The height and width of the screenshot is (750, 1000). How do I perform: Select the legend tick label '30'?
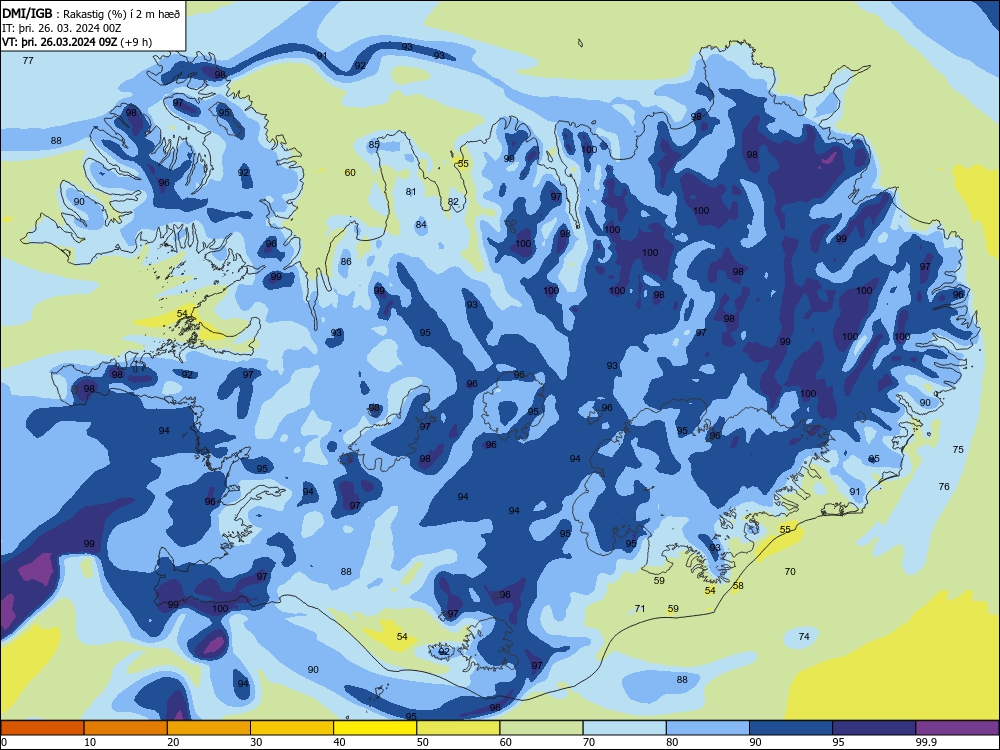pyautogui.click(x=256, y=742)
